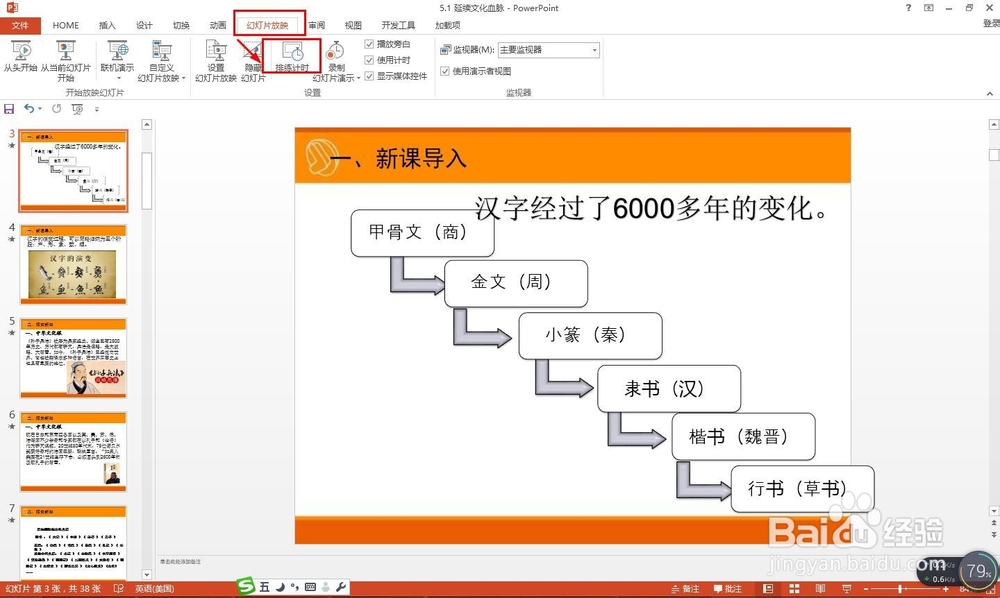Open the 监视器(M) monitor dropdown

(592, 49)
